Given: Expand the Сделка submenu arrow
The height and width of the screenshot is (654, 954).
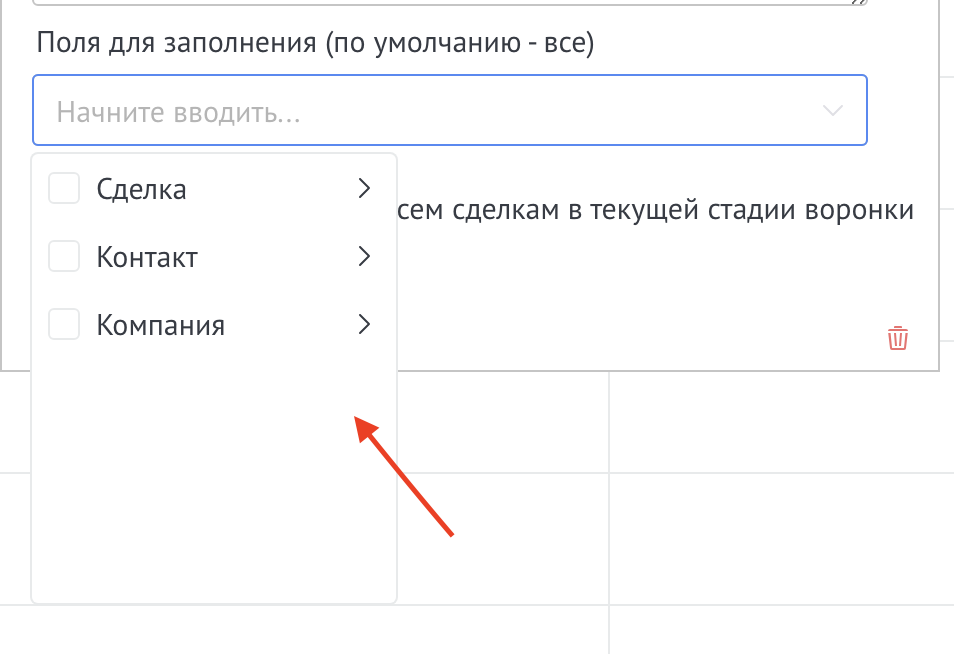Looking at the screenshot, I should 364,188.
